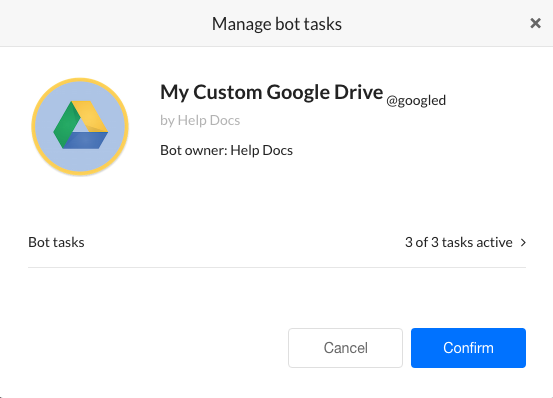Open '3 of 3 tasks active' details
Screen dimensions: 553x398
click(x=458, y=243)
